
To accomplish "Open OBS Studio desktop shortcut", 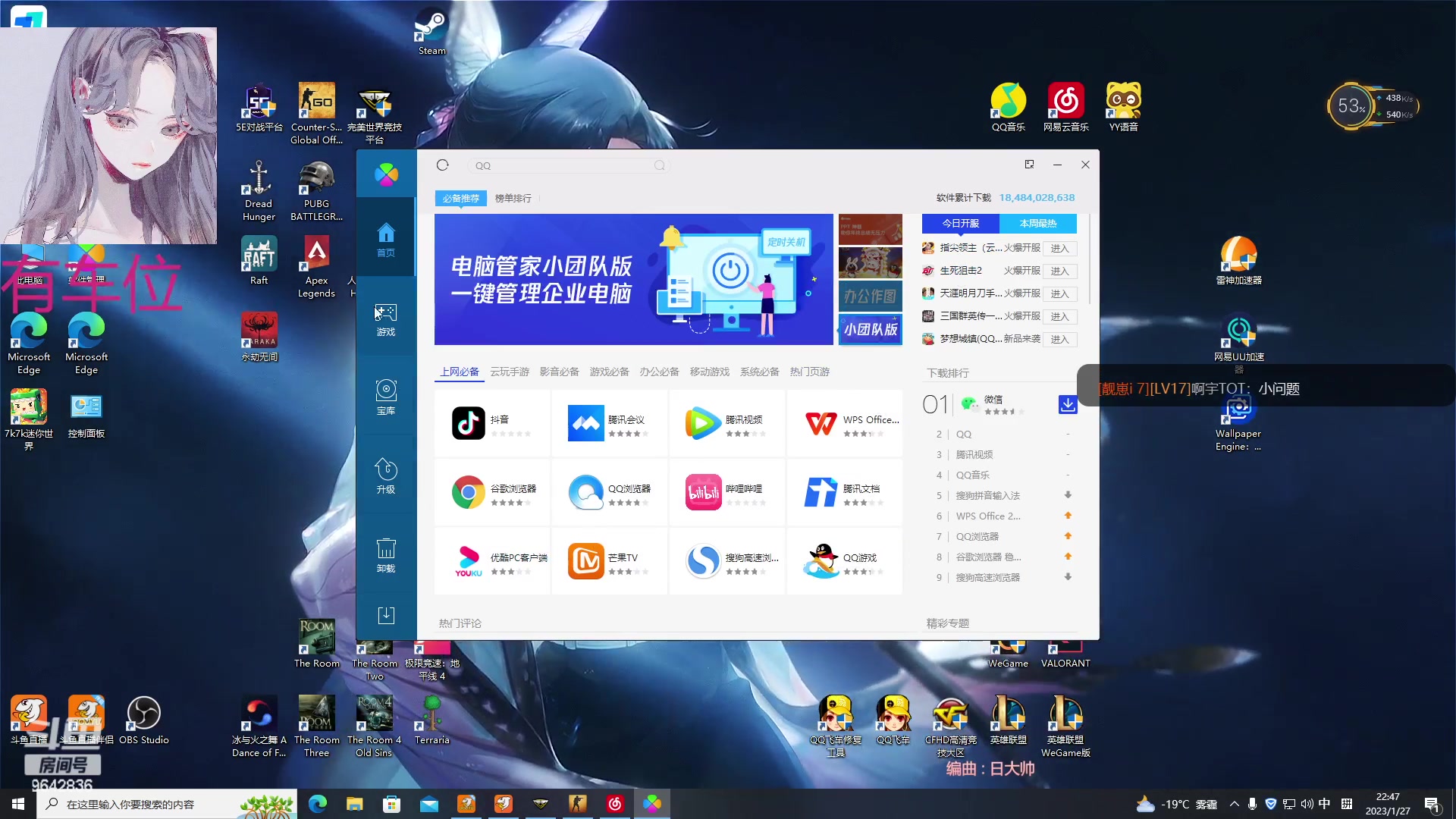I will (x=144, y=720).
